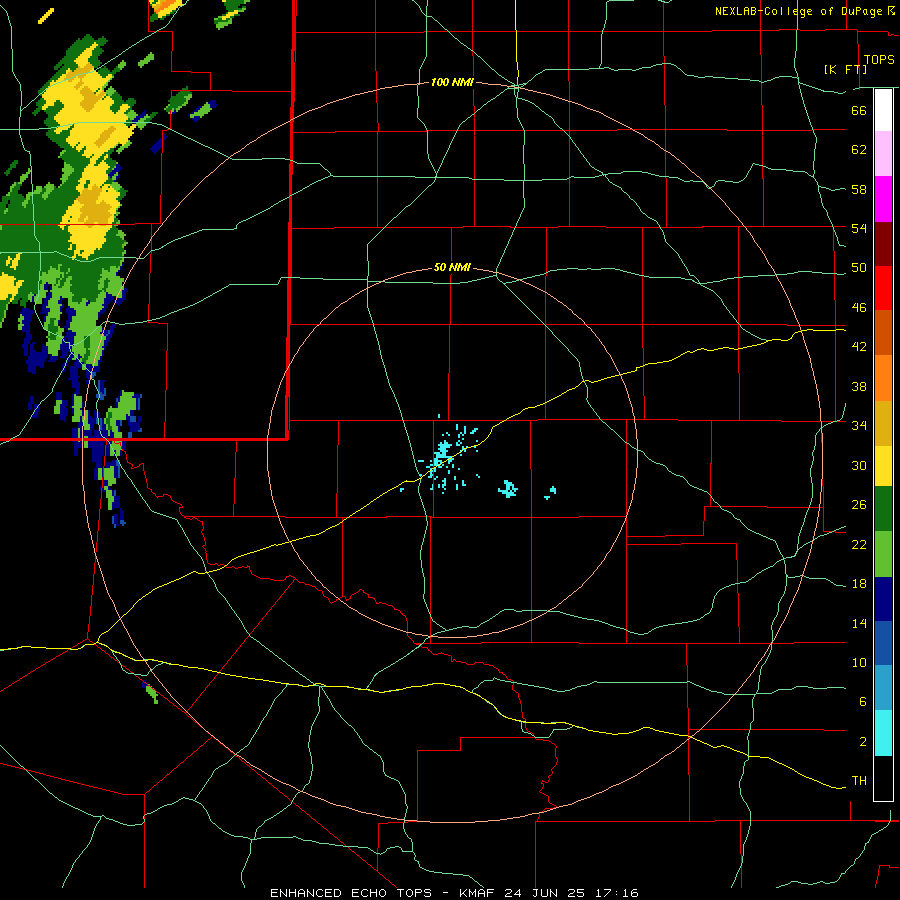Click the 'ENHANCED ECHO TOPS - KMAF' caption

click(x=381, y=893)
